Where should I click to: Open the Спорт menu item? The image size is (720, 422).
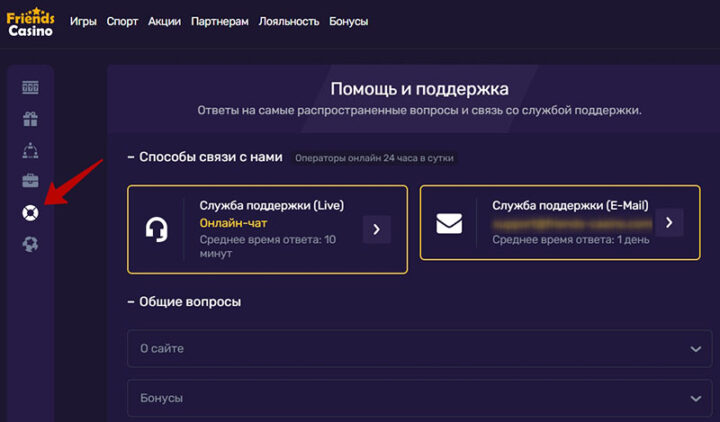tap(122, 22)
